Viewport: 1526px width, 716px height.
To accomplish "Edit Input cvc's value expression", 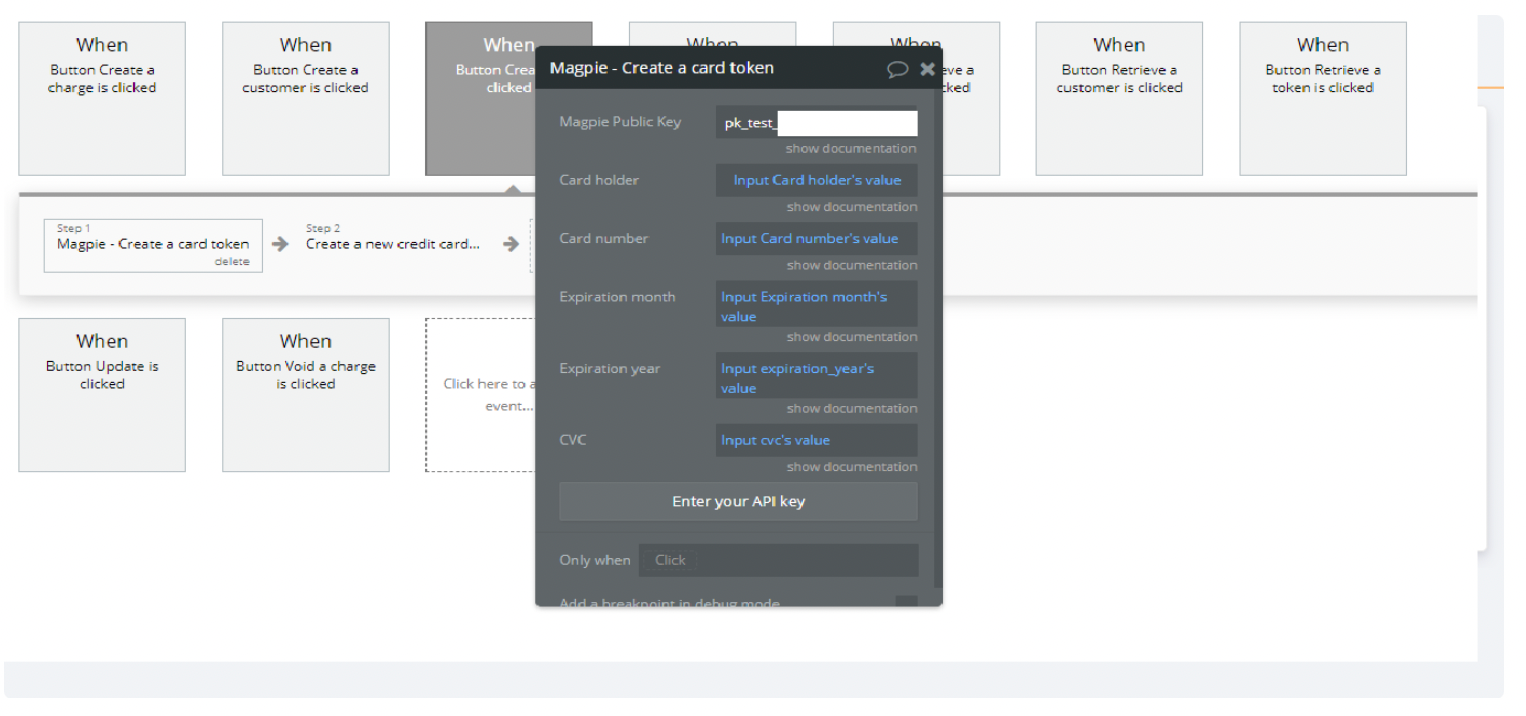I will [x=817, y=441].
